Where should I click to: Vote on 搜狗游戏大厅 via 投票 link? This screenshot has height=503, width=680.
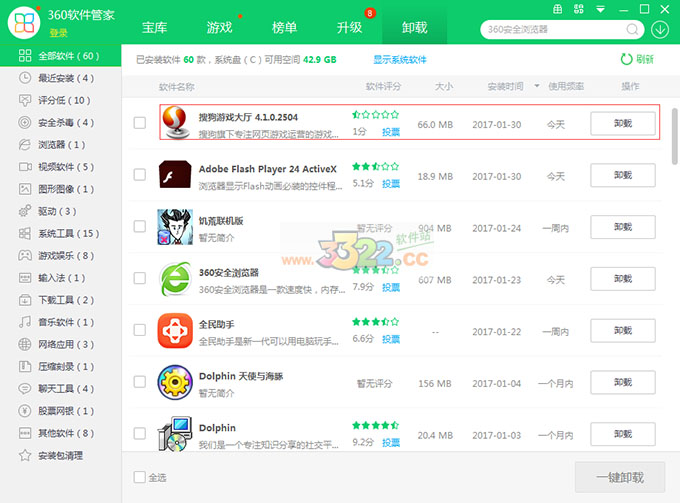[391, 132]
